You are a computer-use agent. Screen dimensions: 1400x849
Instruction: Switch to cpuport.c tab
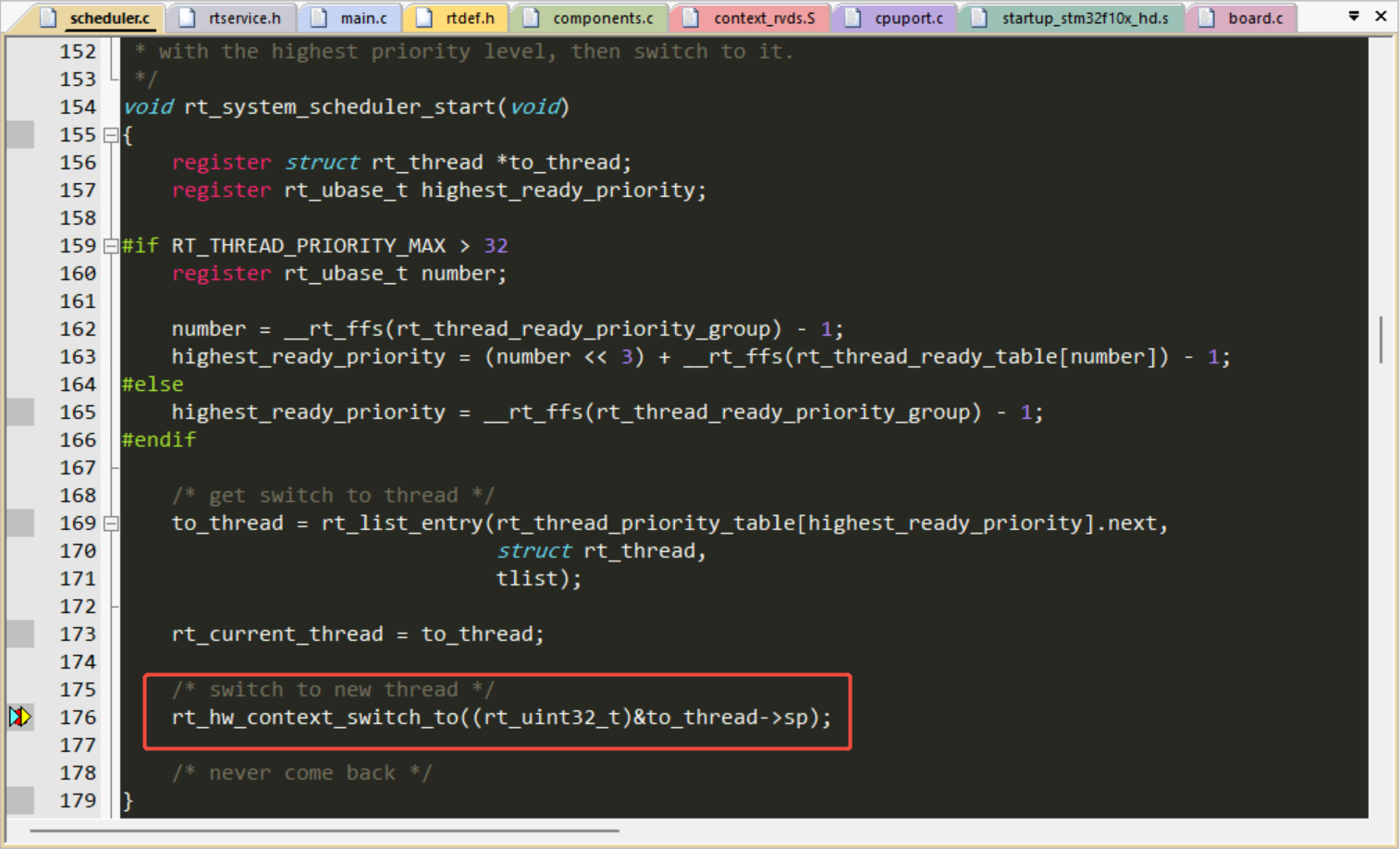[x=896, y=18]
